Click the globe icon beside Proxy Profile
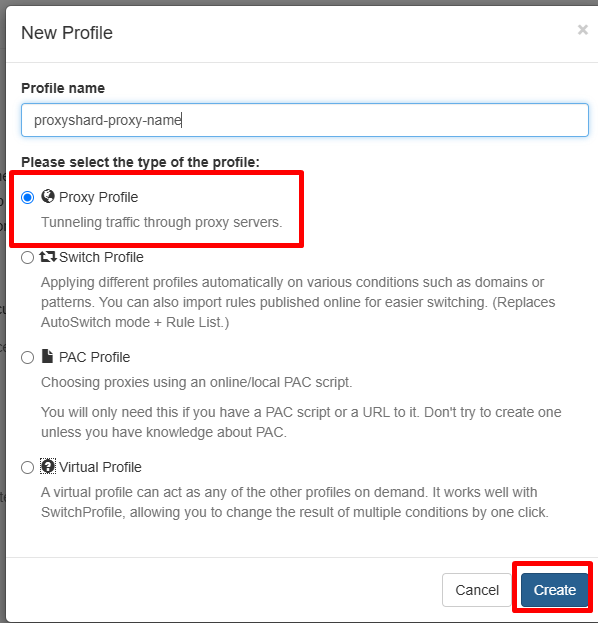 click(x=48, y=196)
